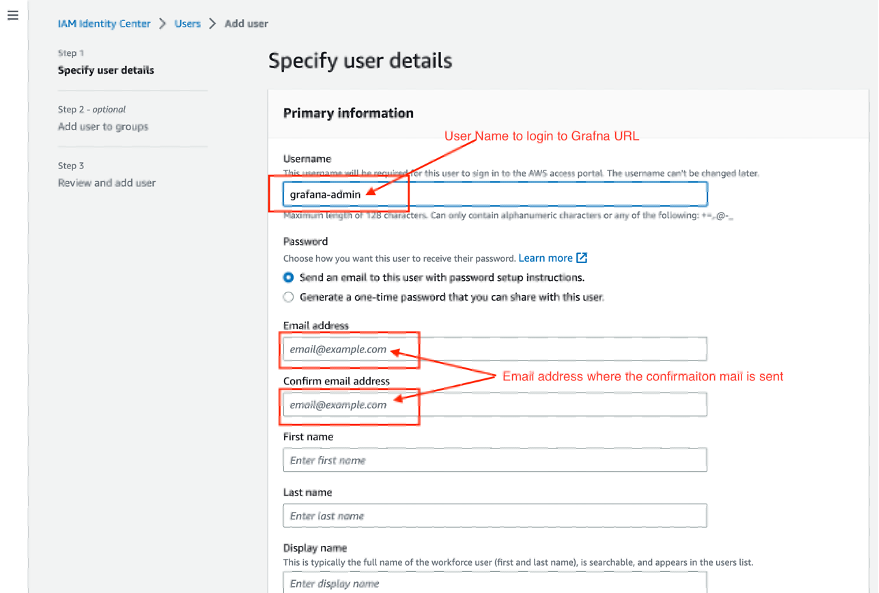Select Step 2 Add user to groups
The height and width of the screenshot is (593, 879).
(105, 127)
